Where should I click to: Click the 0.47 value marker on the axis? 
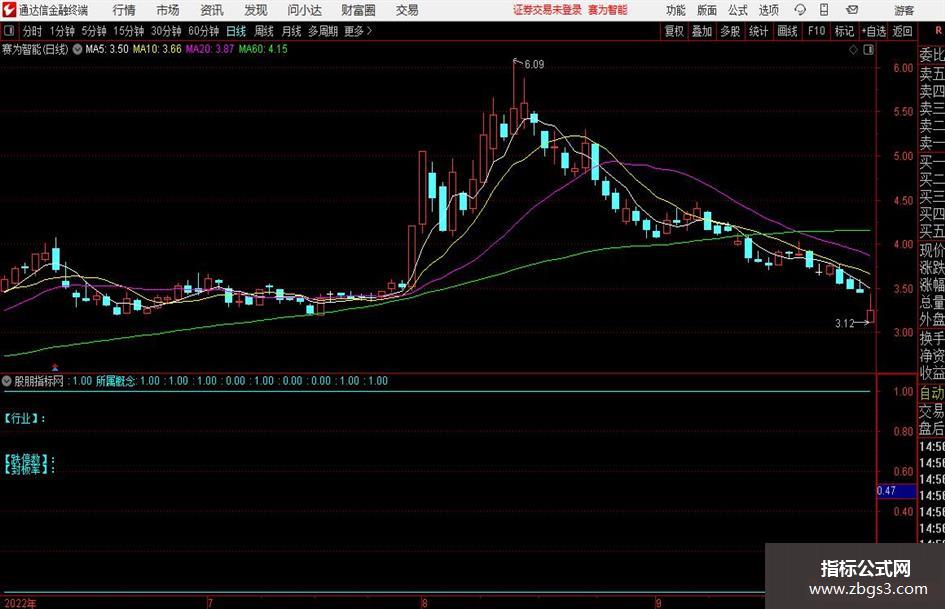click(896, 491)
